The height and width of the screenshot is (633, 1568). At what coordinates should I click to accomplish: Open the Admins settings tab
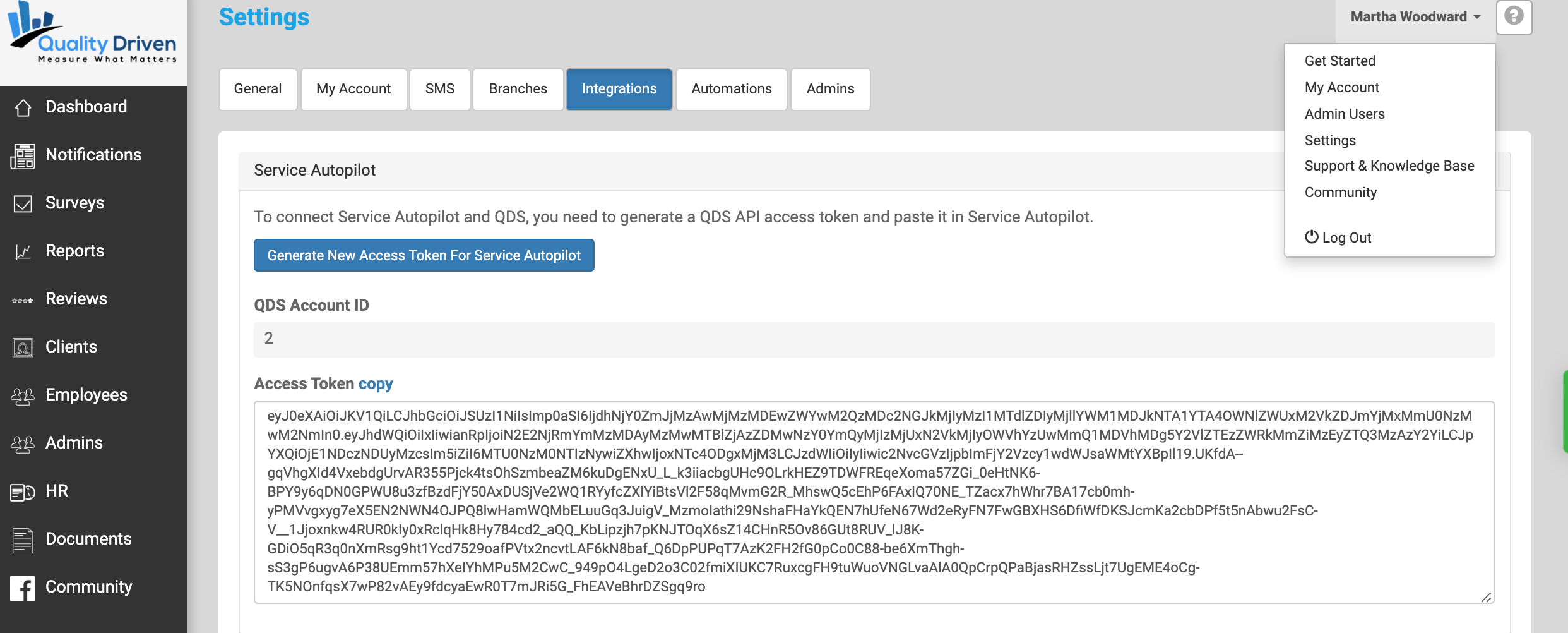point(830,89)
